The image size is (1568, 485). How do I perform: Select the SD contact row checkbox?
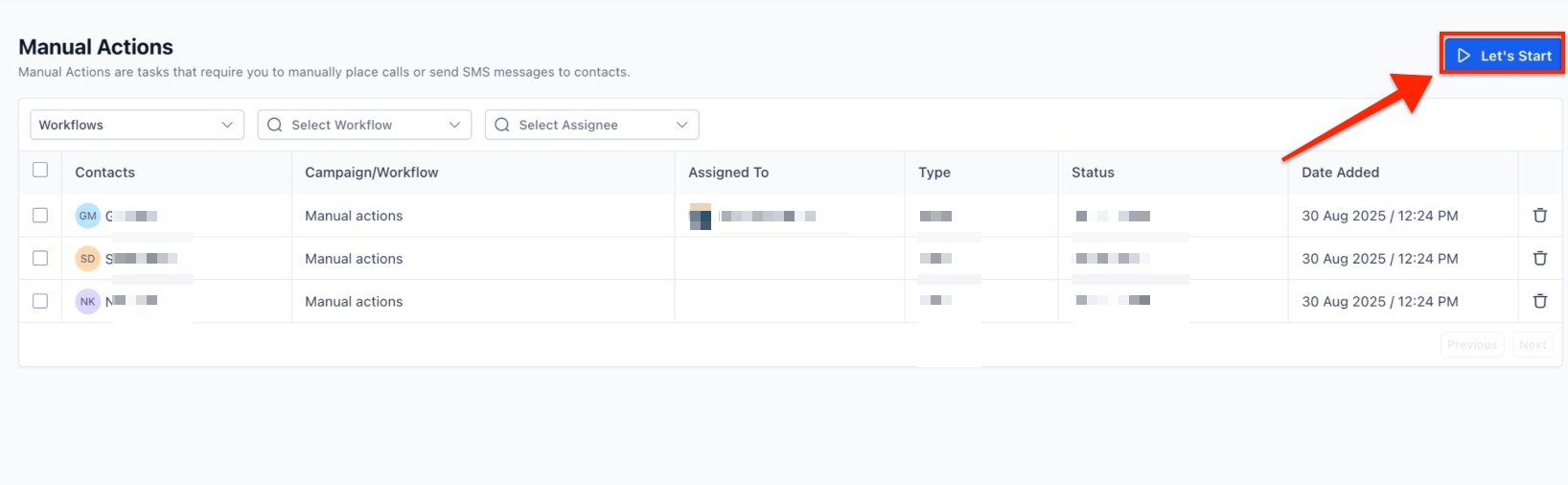(40, 258)
